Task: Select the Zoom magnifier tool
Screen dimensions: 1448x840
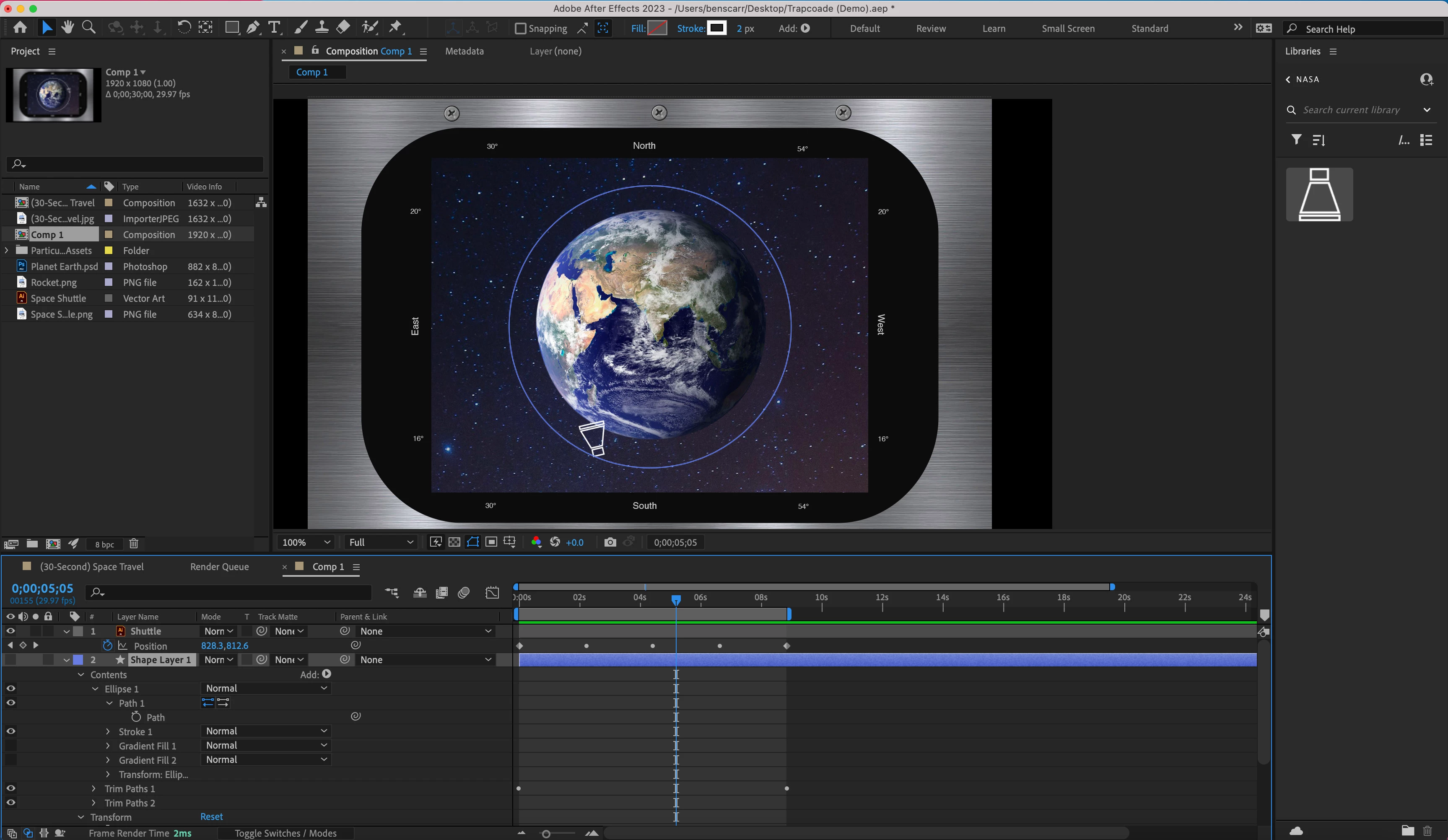Action: click(88, 28)
